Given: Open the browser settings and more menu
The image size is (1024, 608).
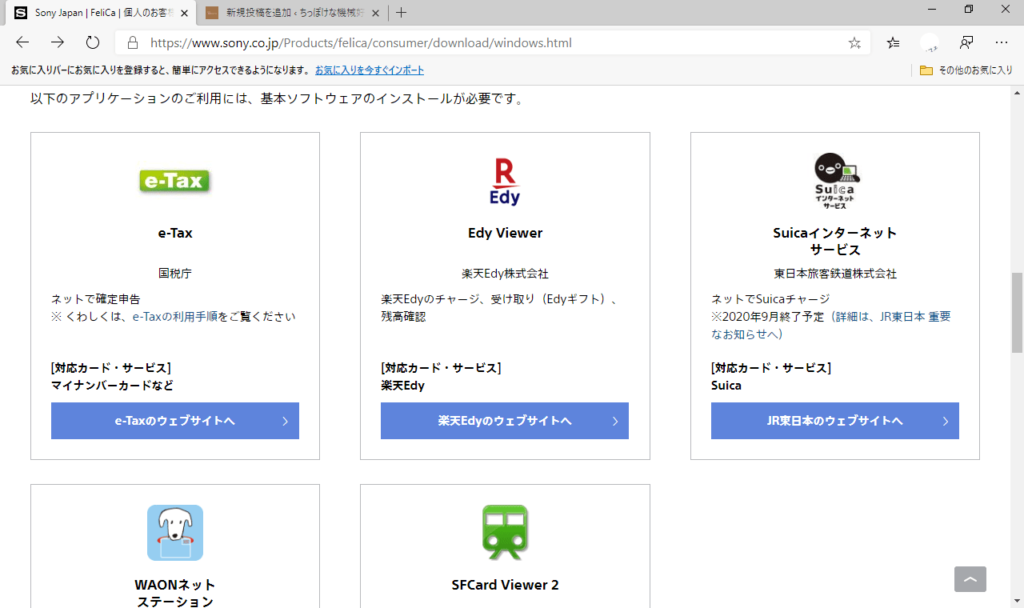Looking at the screenshot, I should coord(1002,43).
